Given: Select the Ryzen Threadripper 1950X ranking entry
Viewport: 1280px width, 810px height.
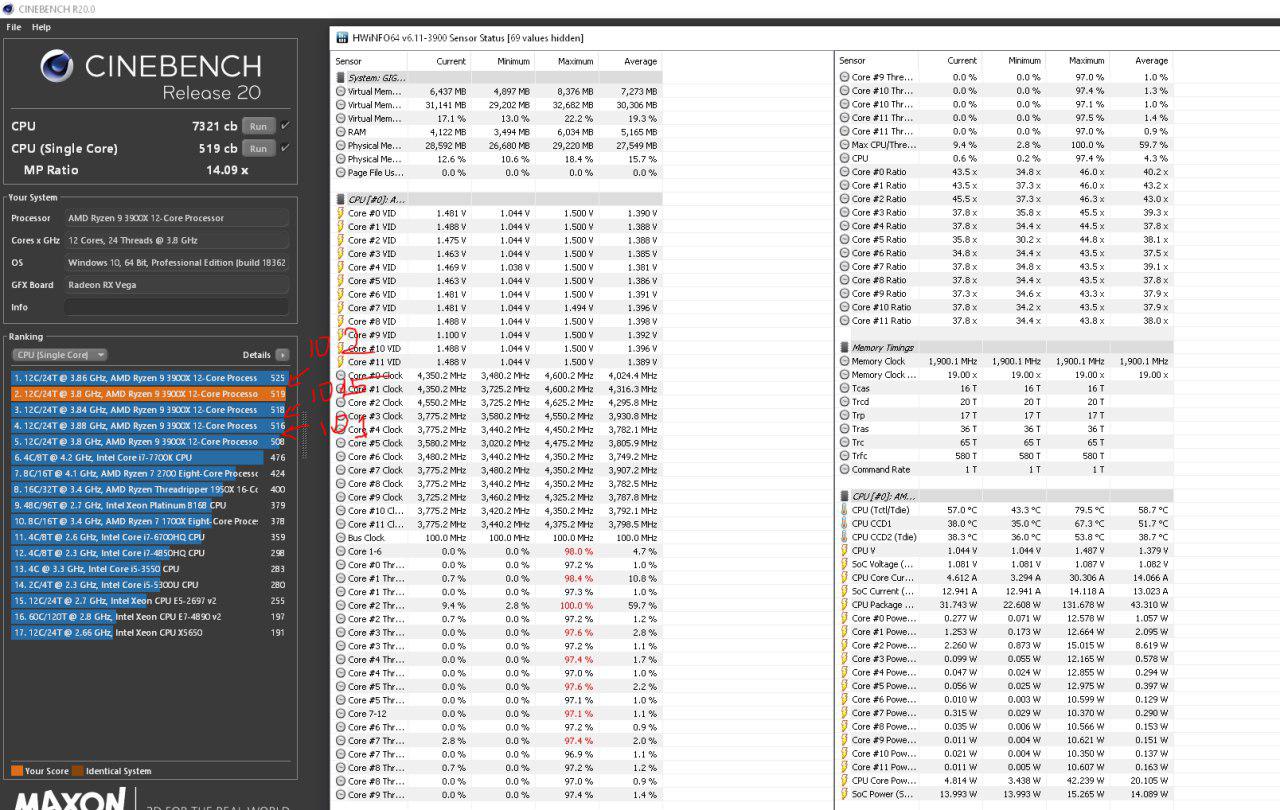Looking at the screenshot, I should (150, 489).
